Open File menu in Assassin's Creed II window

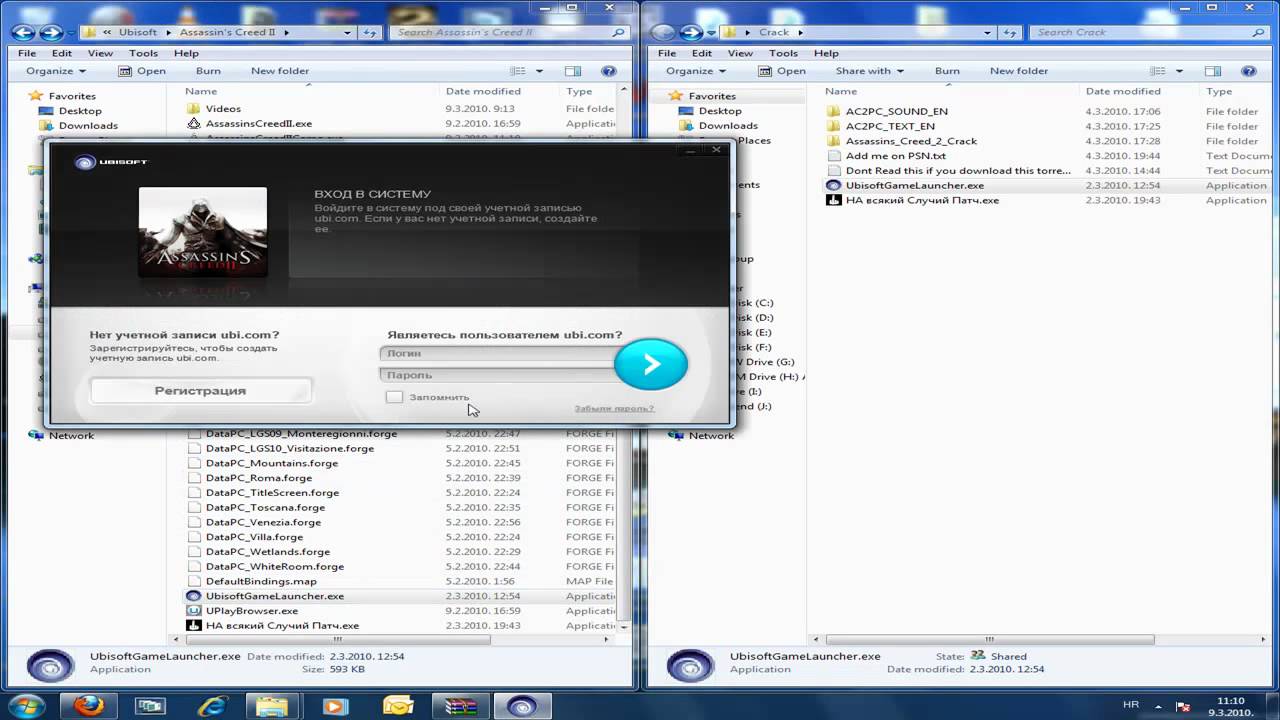click(x=26, y=53)
